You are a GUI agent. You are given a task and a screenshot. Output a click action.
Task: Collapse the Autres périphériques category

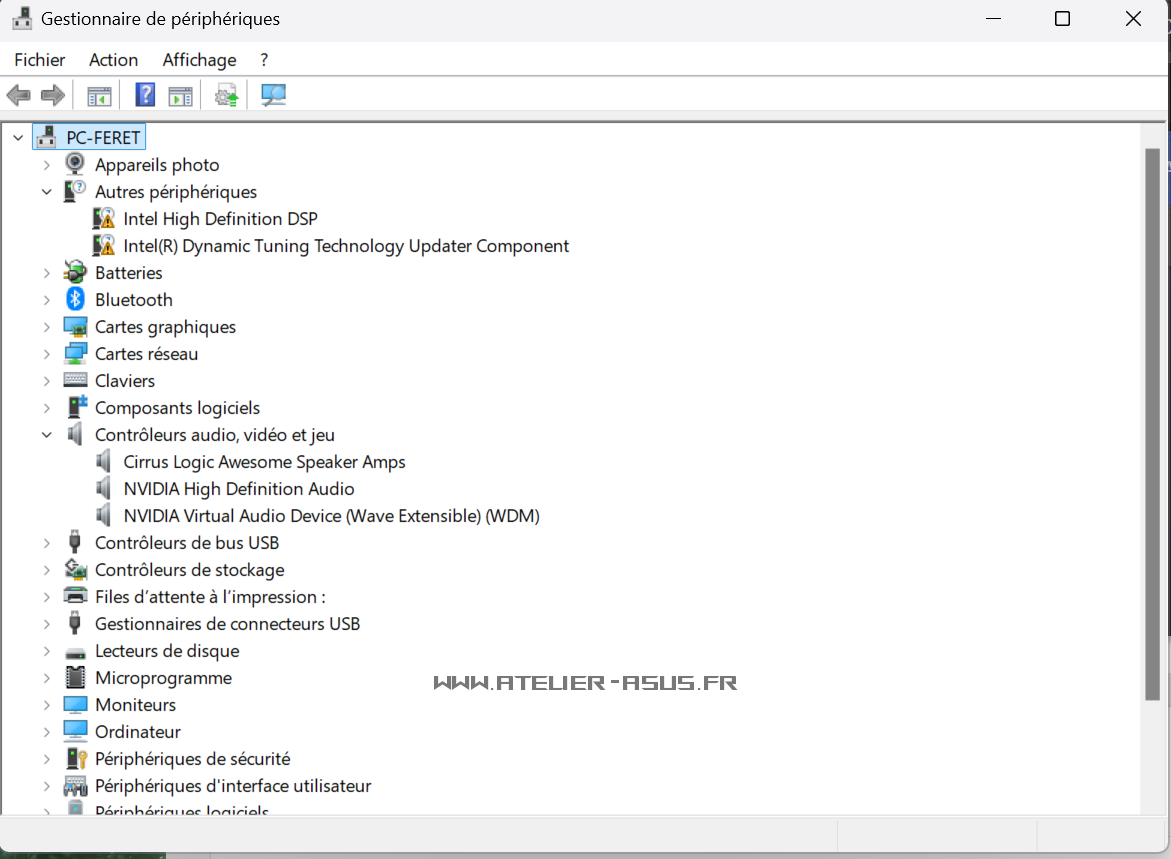pyautogui.click(x=47, y=192)
